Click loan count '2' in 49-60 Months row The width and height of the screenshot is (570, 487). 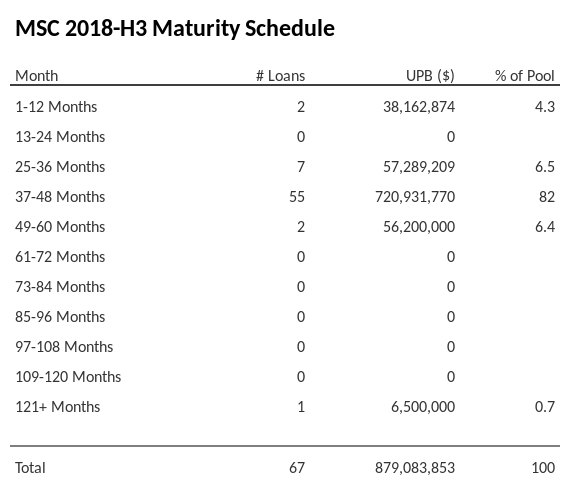point(301,227)
